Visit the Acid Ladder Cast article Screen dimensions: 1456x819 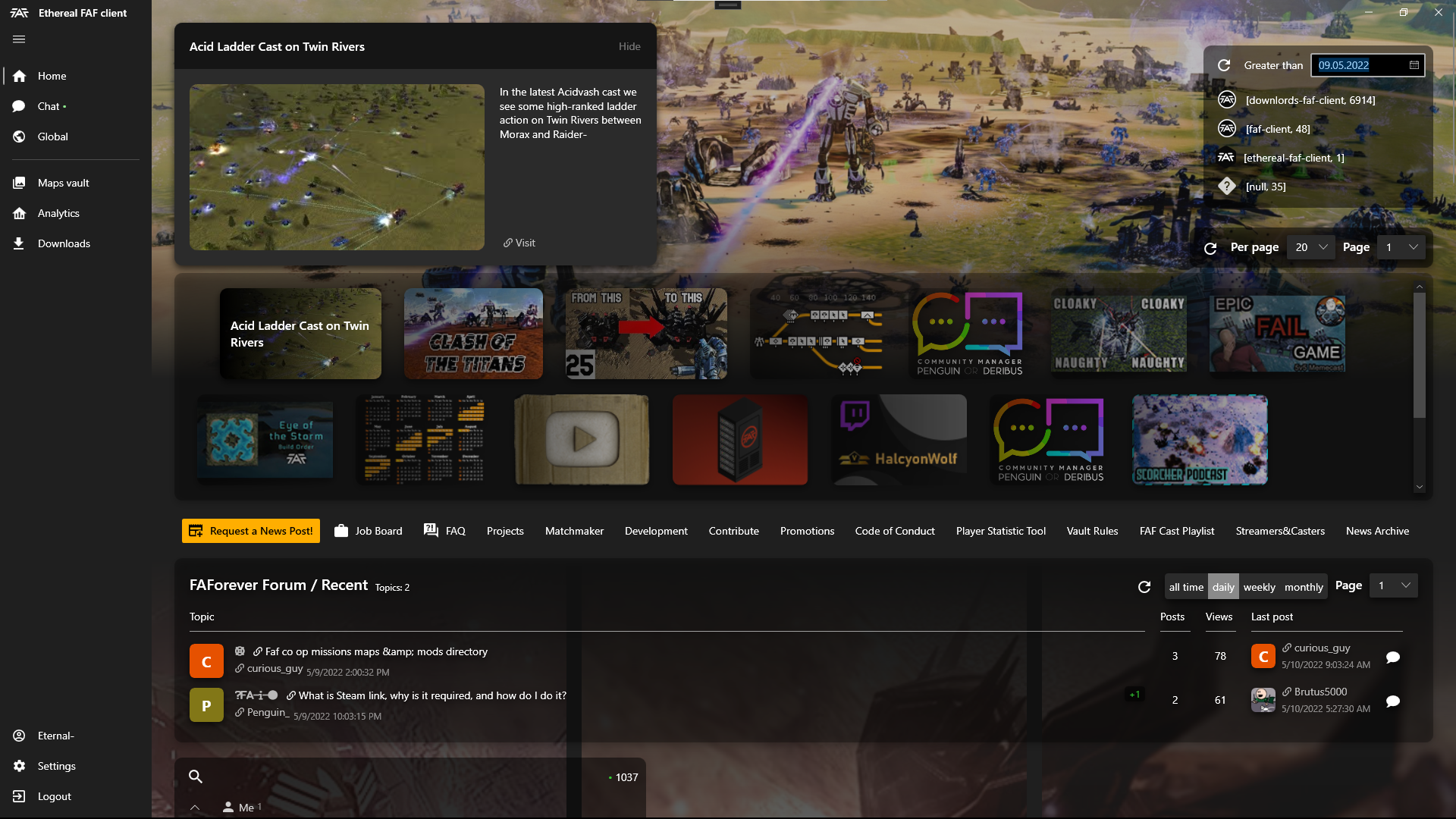519,243
